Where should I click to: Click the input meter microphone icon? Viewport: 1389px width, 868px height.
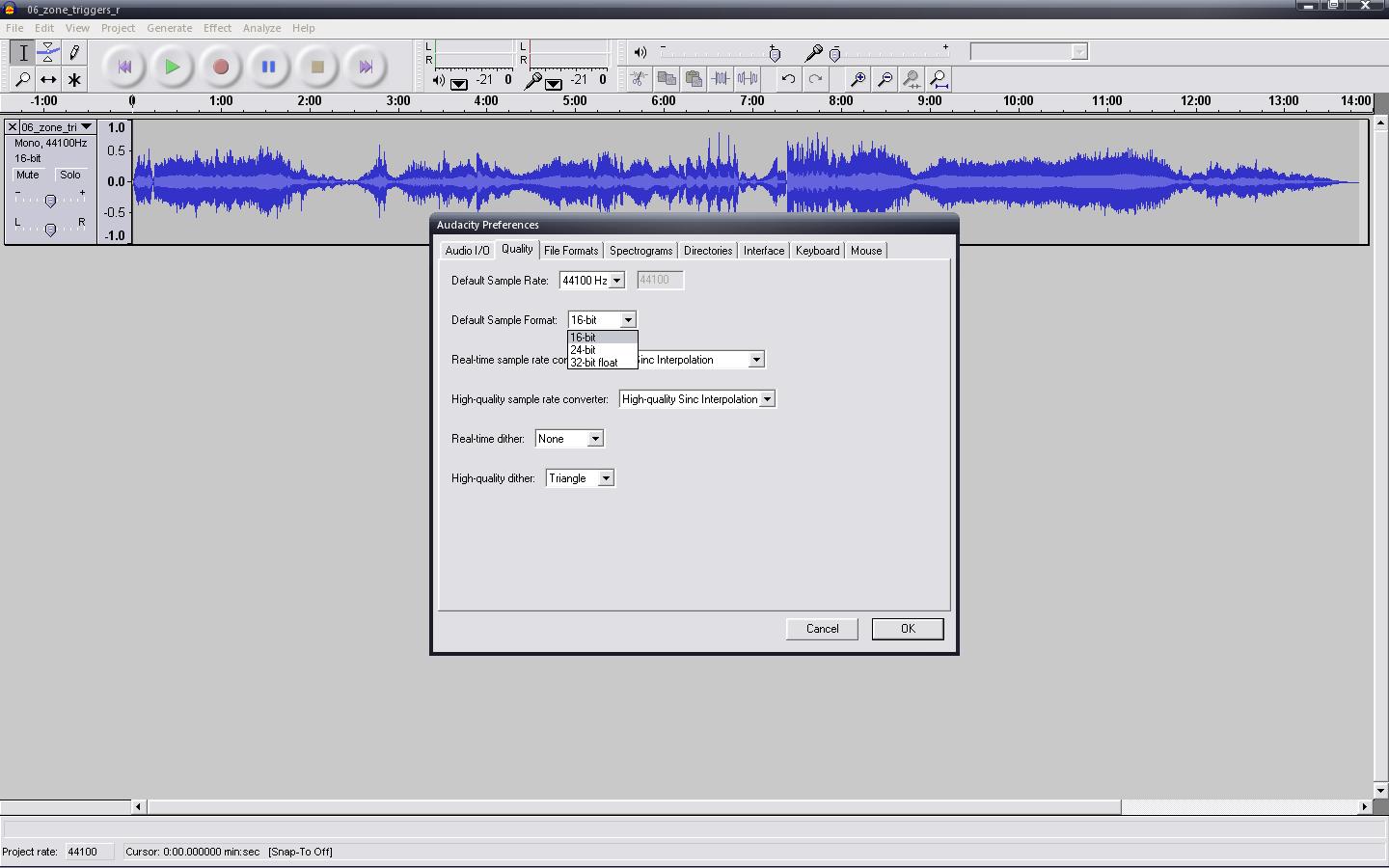[x=531, y=81]
